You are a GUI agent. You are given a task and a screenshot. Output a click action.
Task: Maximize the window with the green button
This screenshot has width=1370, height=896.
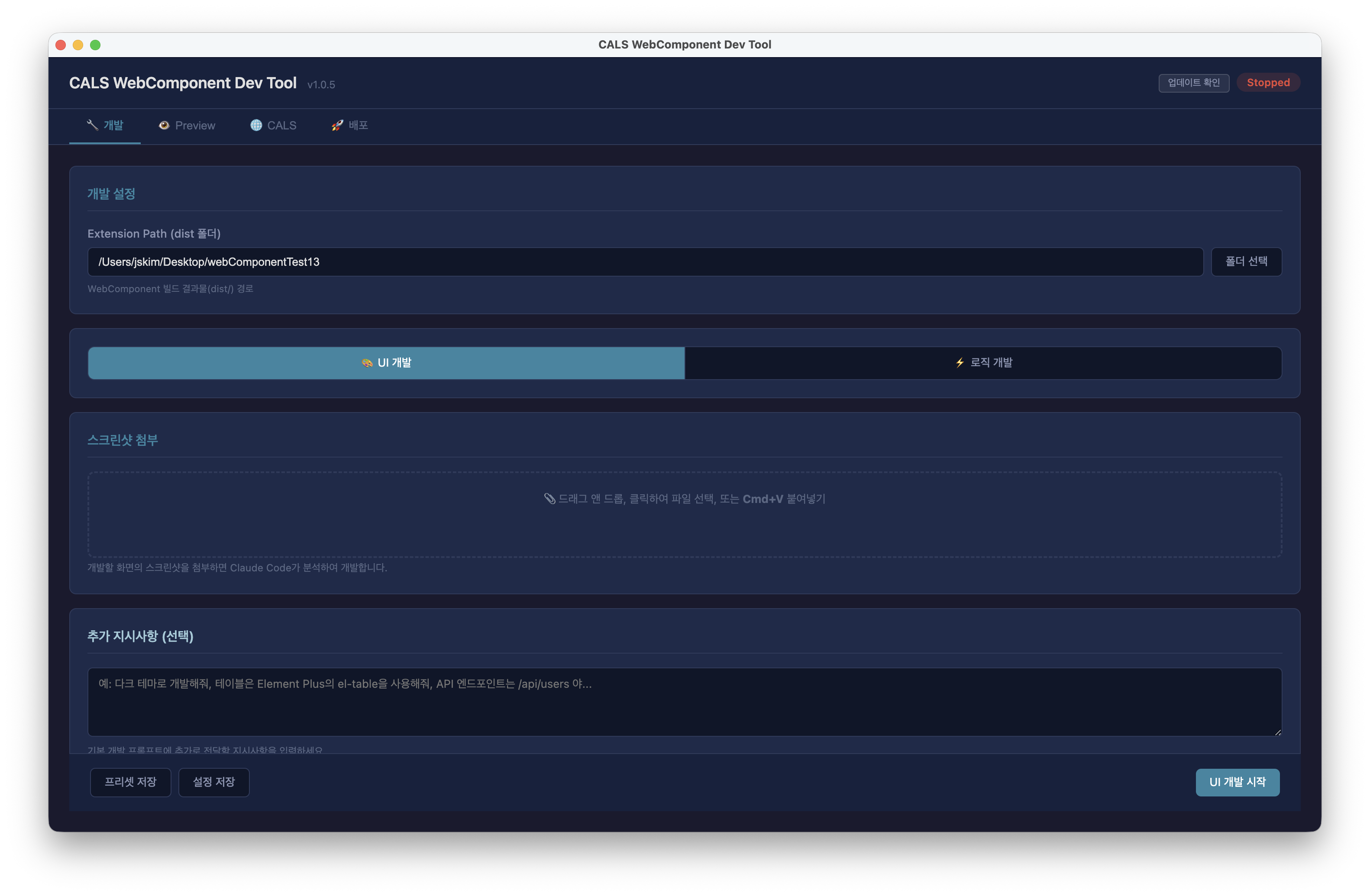tap(96, 45)
